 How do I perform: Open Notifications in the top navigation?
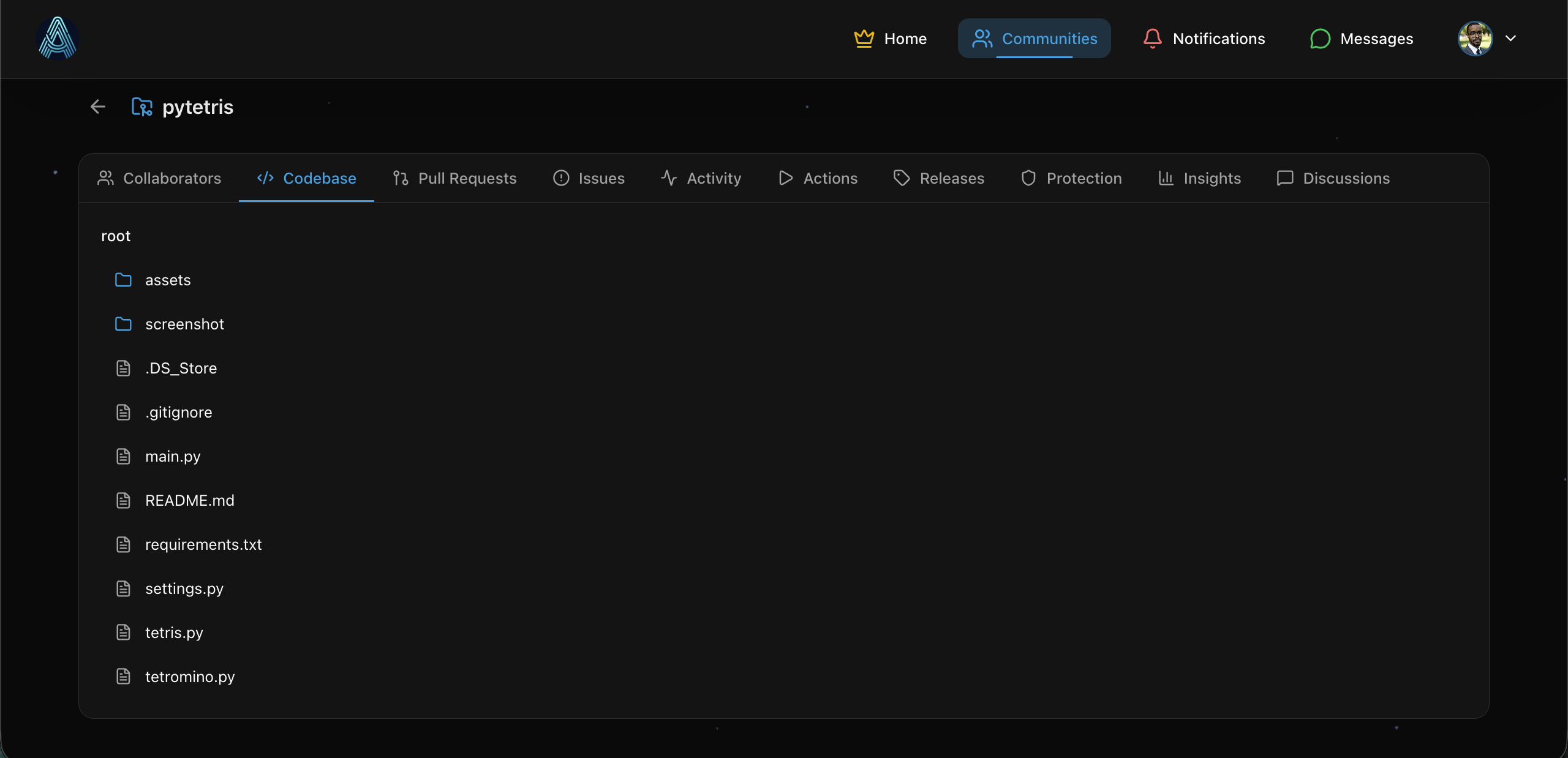coord(1204,39)
